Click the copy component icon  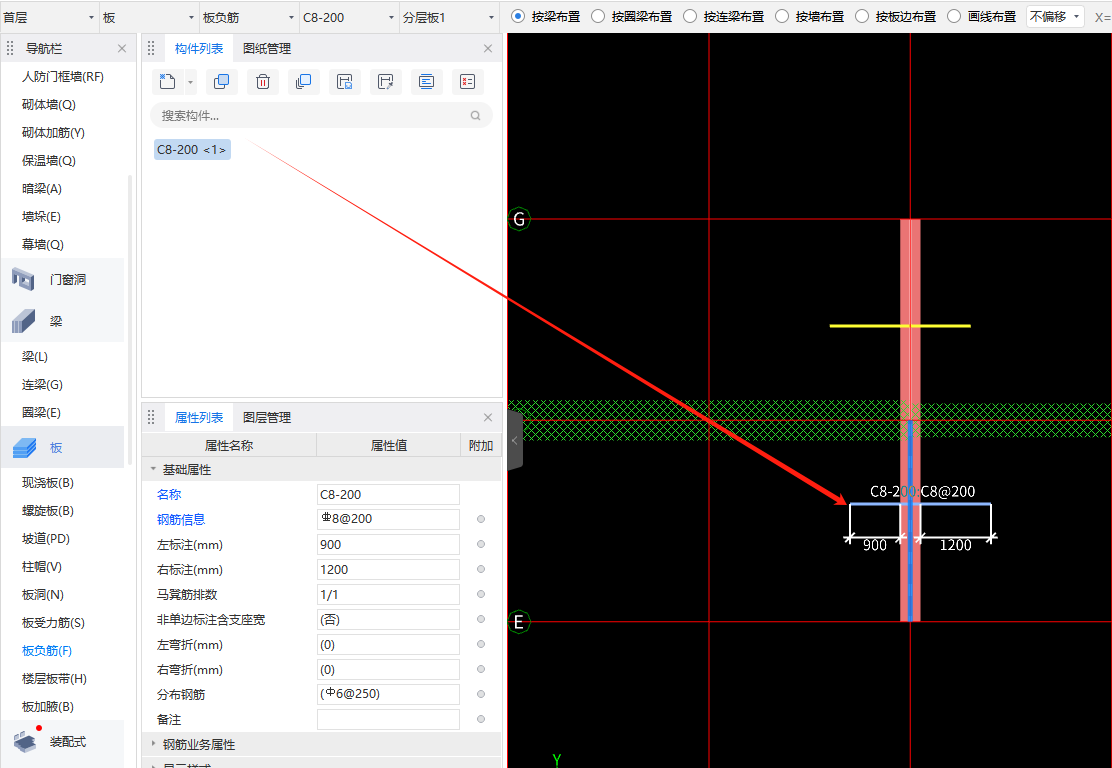coord(221,82)
